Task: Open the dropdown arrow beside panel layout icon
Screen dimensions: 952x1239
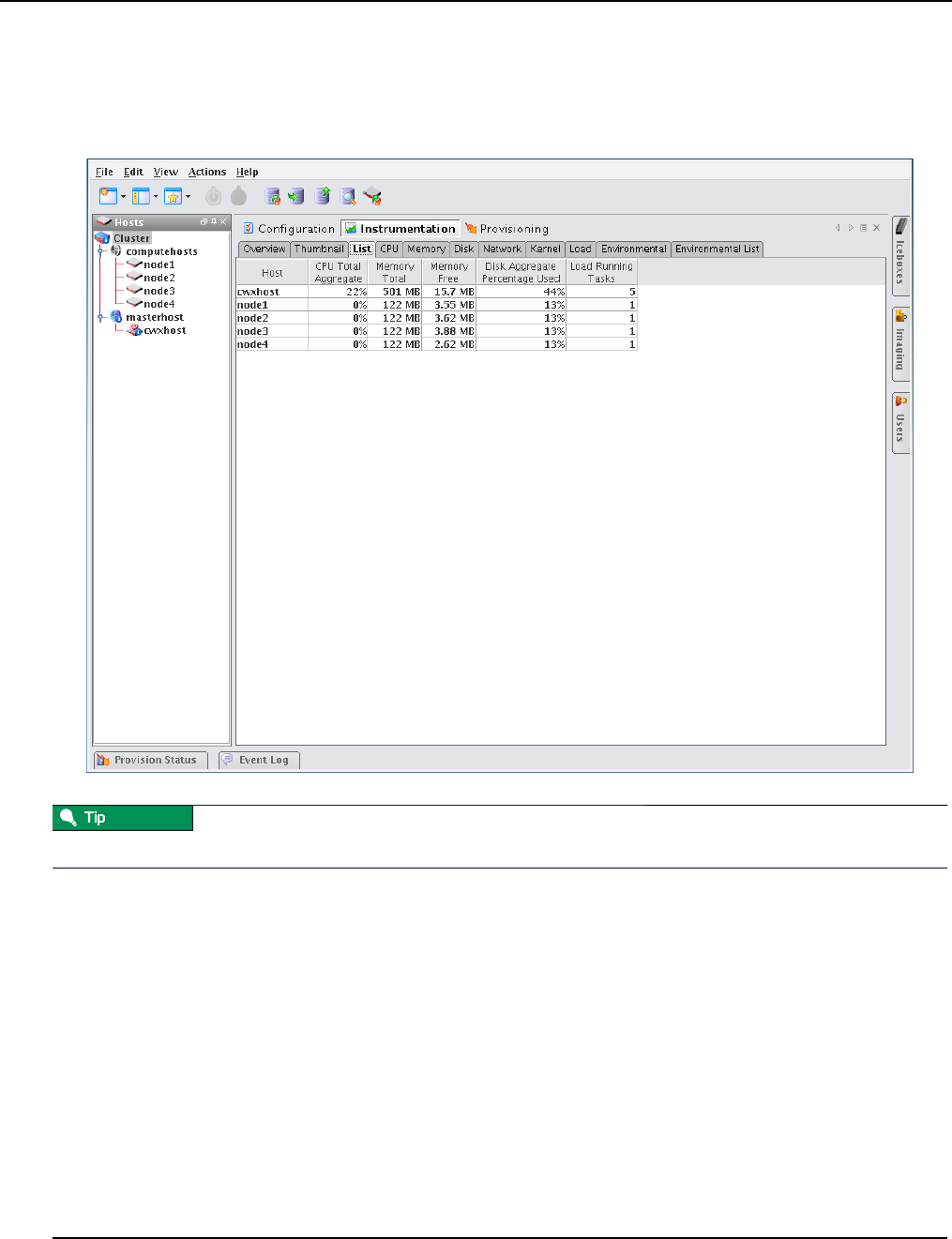Action: pyautogui.click(x=156, y=197)
